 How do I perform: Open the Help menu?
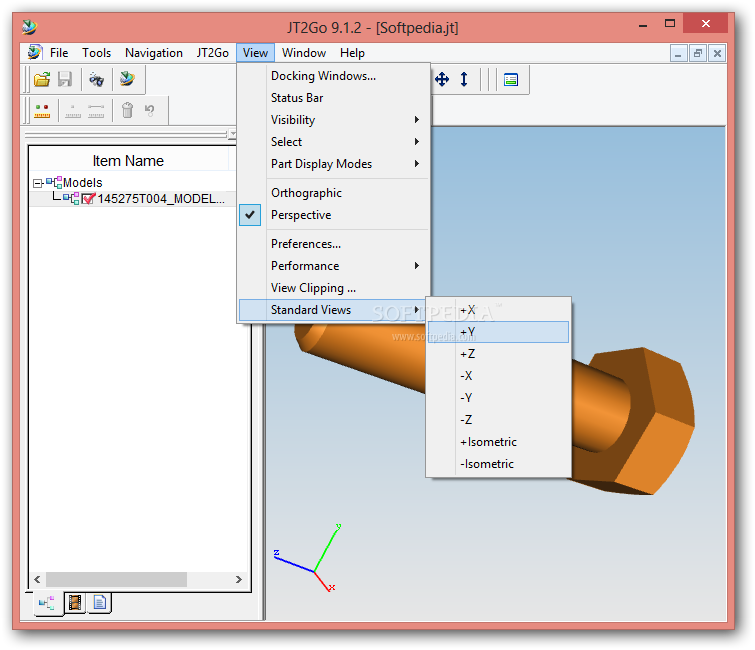pyautogui.click(x=352, y=53)
